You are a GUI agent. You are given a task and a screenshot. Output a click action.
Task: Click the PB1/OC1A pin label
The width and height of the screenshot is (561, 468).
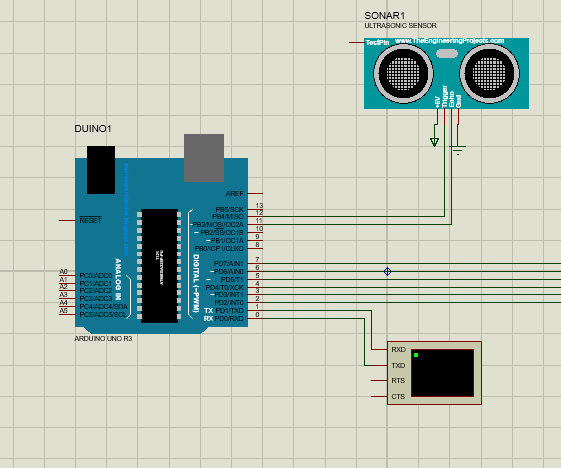click(x=227, y=240)
